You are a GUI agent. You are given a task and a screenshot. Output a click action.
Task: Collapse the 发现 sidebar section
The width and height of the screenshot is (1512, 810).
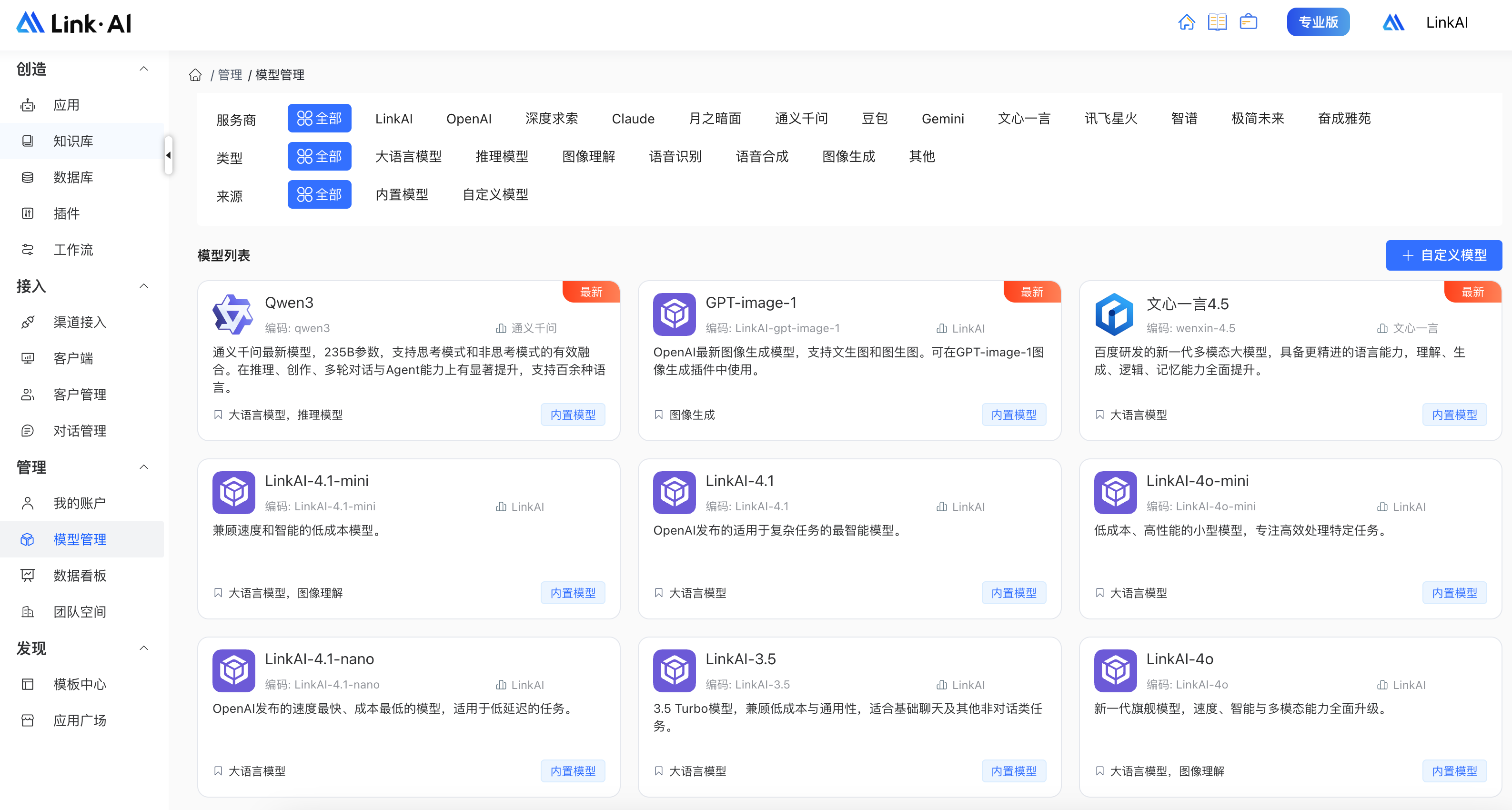[144, 648]
